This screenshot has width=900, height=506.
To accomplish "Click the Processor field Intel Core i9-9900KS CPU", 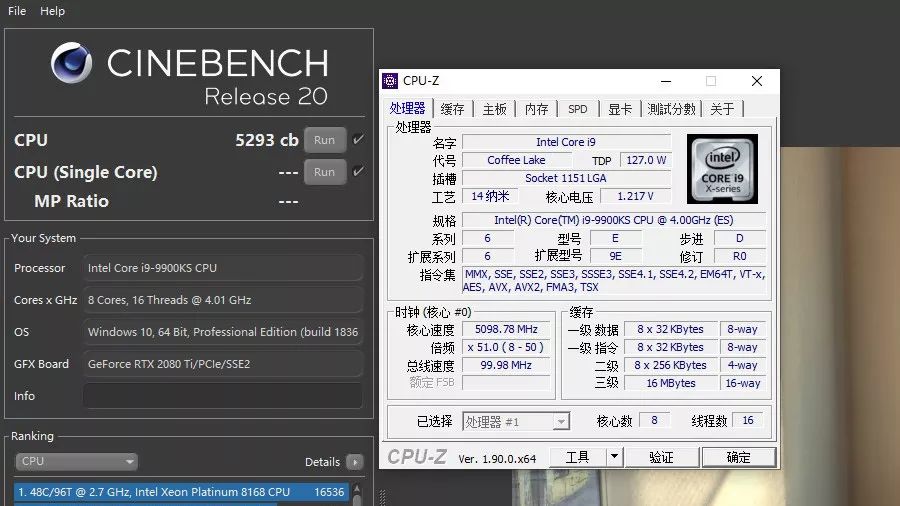I will point(223,268).
